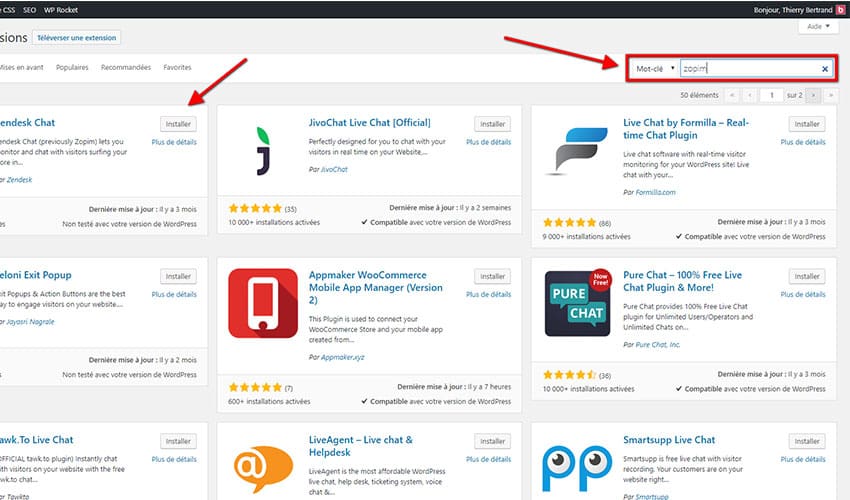The image size is (850, 500).
Task: Open Plus de détails for JivoChat
Action: click(488, 142)
